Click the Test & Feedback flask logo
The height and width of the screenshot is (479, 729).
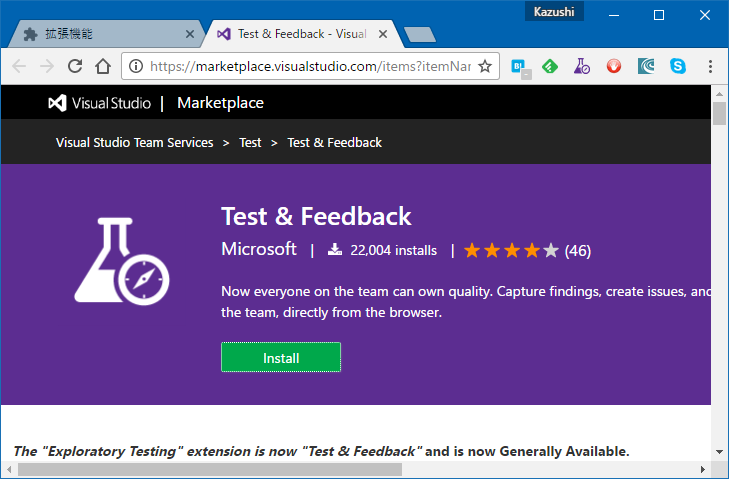coord(122,261)
